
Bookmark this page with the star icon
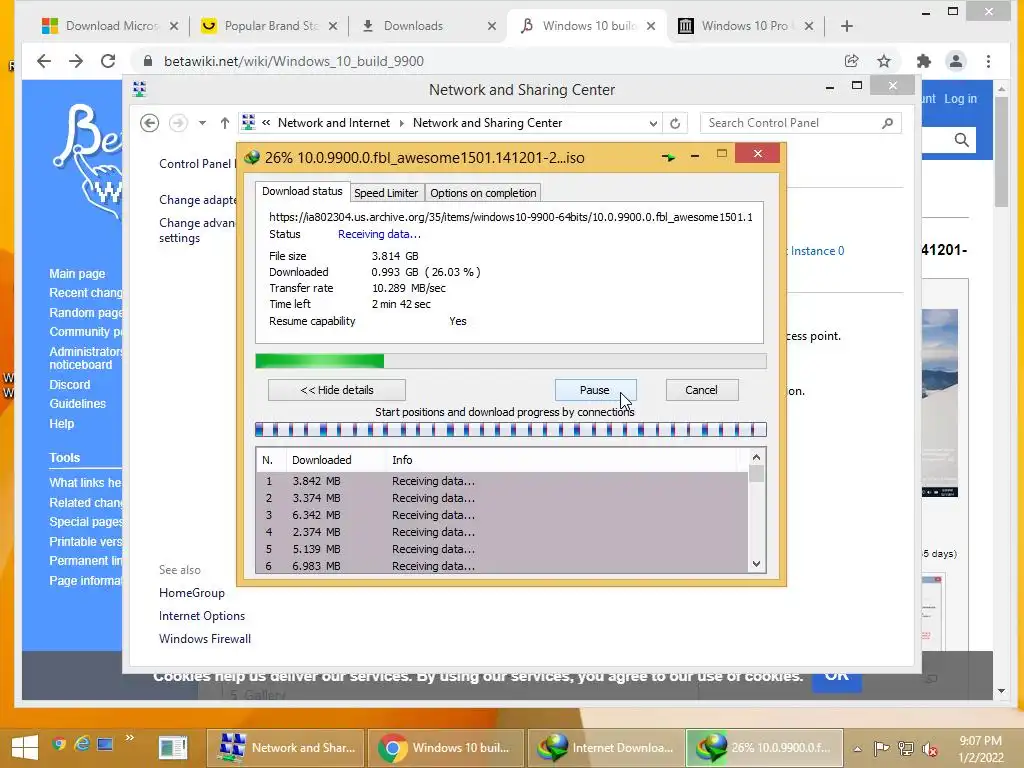[884, 61]
